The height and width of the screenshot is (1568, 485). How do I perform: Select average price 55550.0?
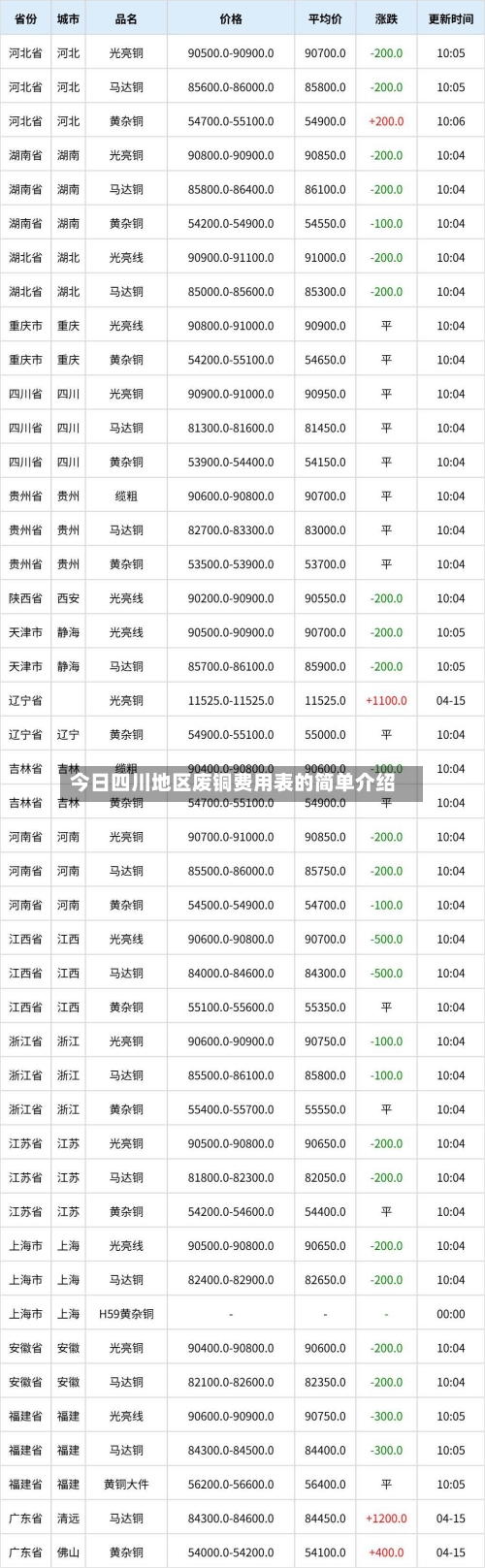[x=325, y=1109]
